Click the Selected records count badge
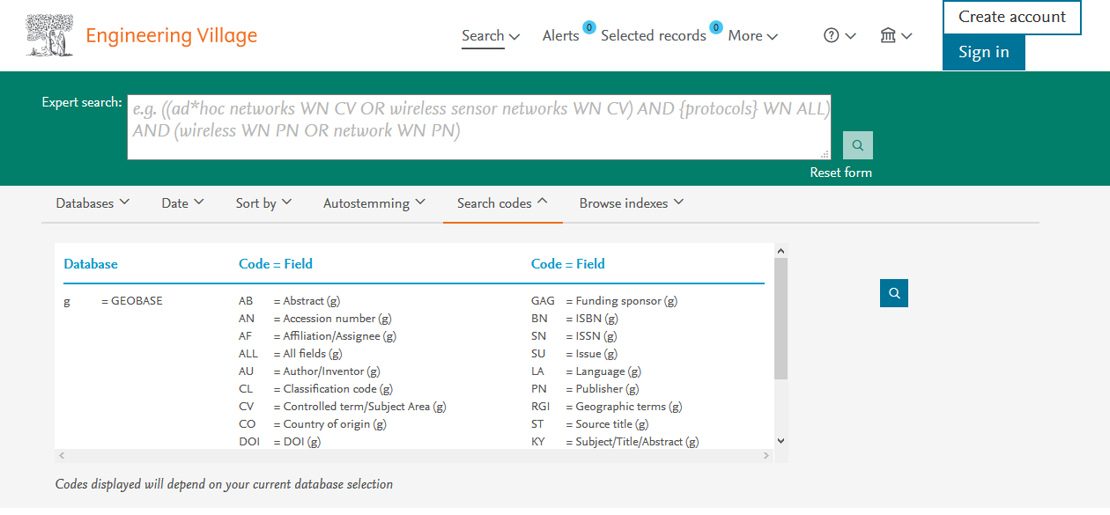1110x515 pixels. [716, 28]
